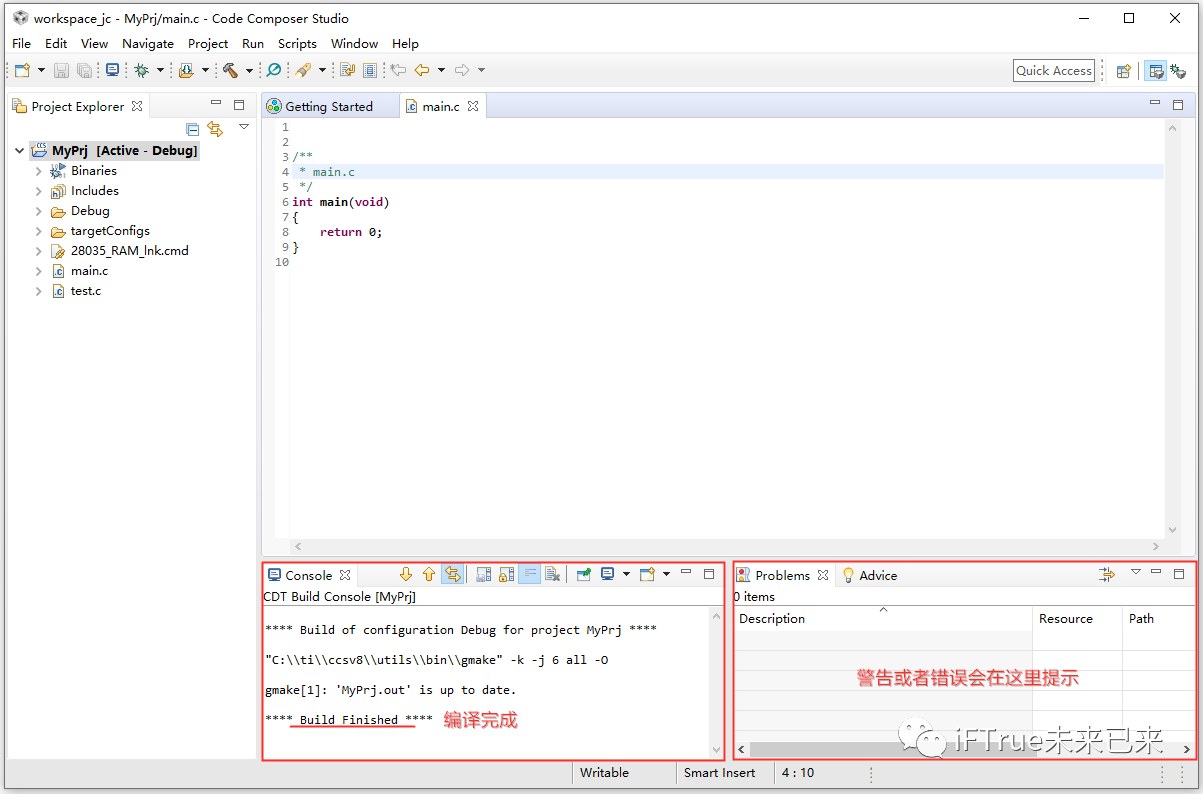This screenshot has width=1203, height=794.
Task: Click the Quick Access search field
Action: click(x=1053, y=71)
